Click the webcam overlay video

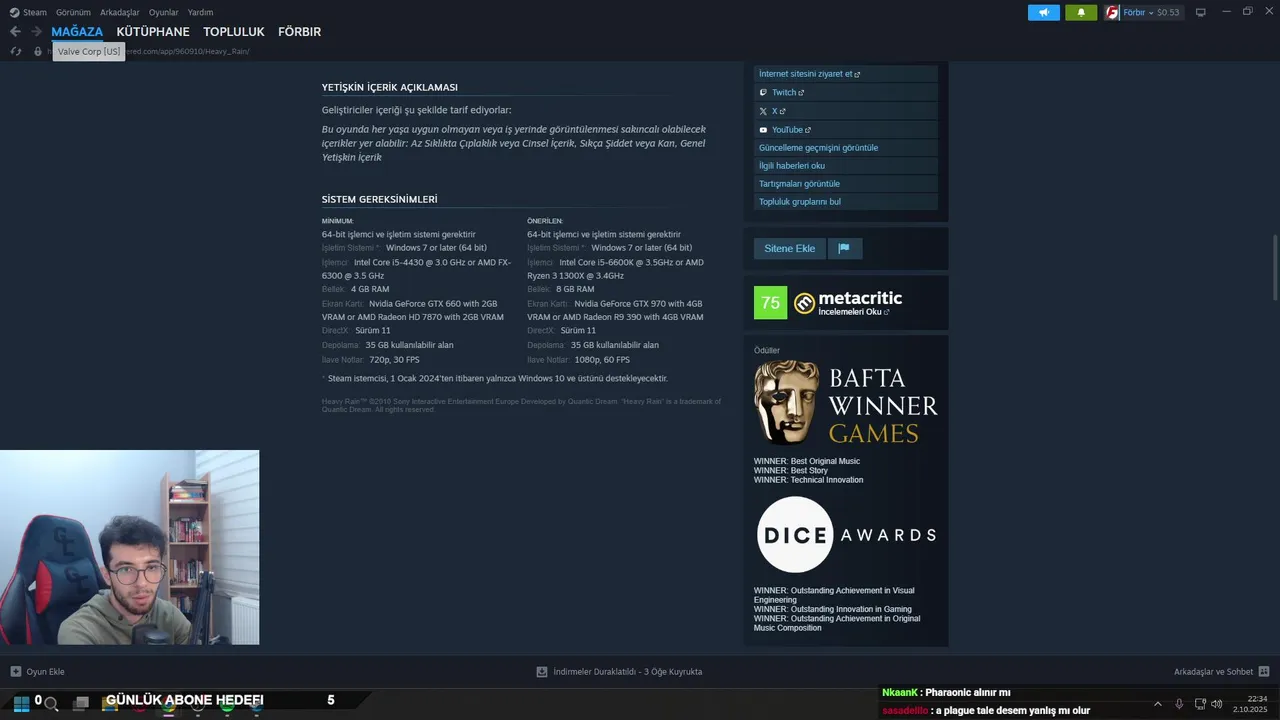(130, 548)
